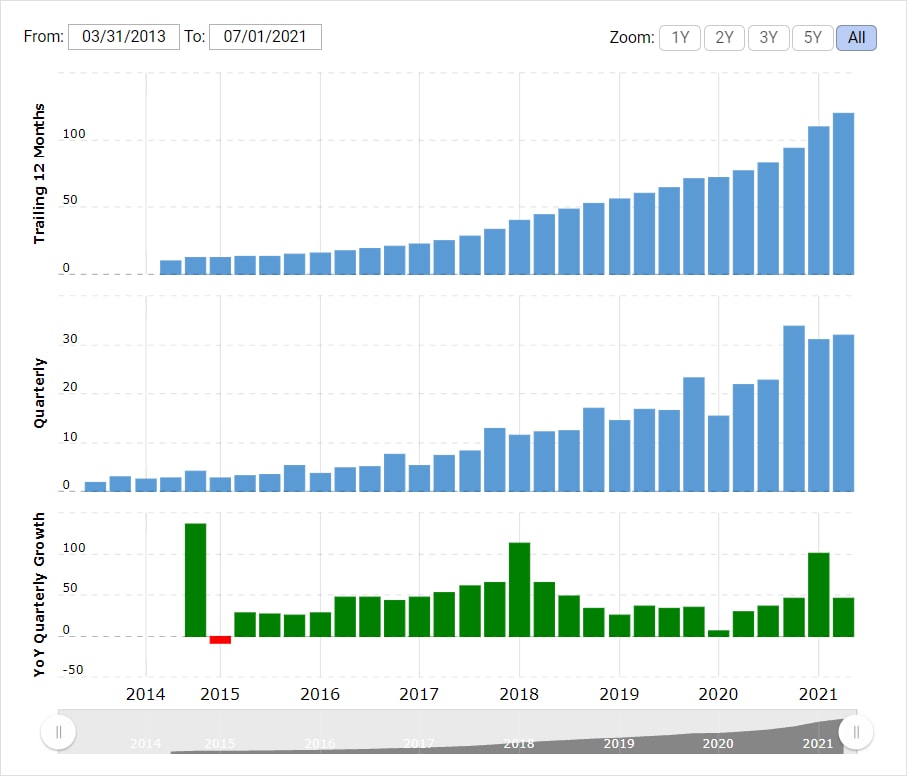Set zoom range to 5Y
The width and height of the screenshot is (907, 776).
812,38
